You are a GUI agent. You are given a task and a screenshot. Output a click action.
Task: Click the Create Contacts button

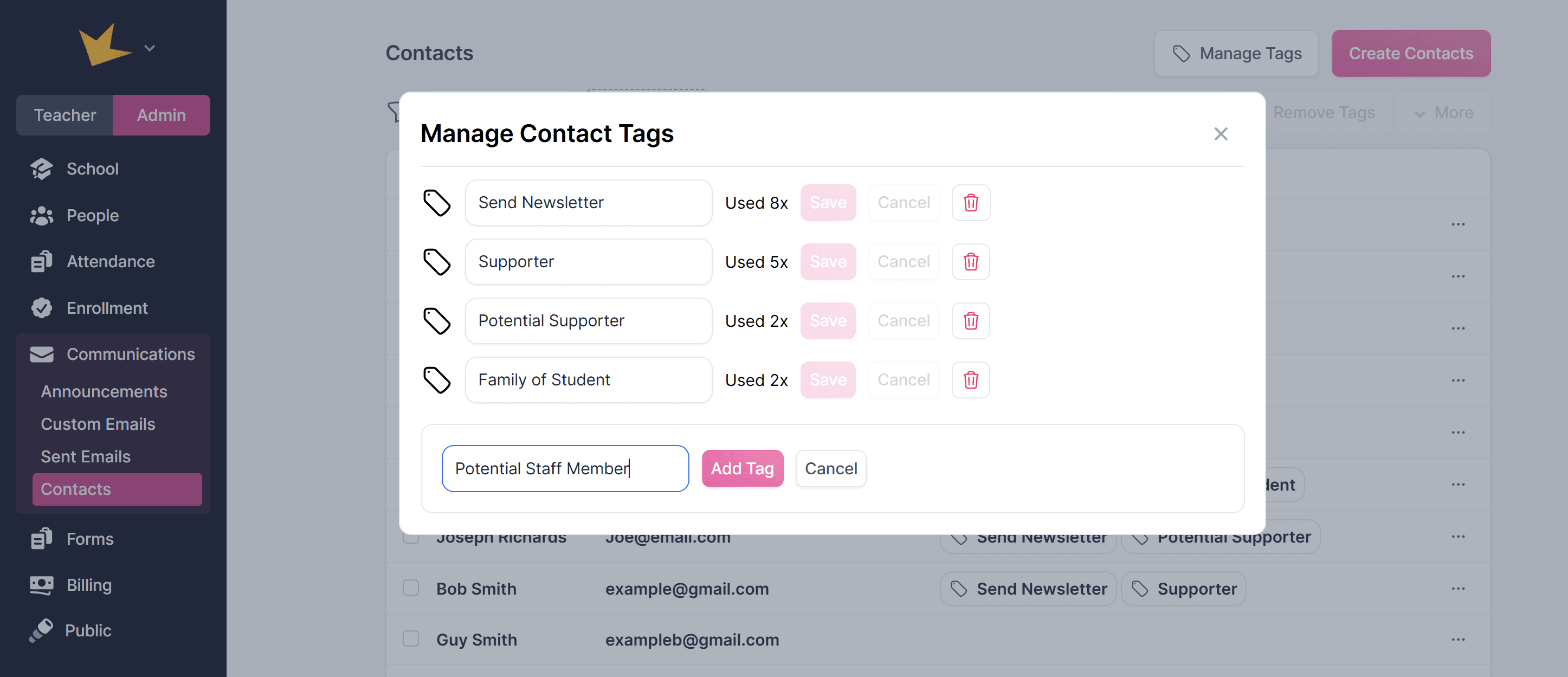tap(1410, 54)
